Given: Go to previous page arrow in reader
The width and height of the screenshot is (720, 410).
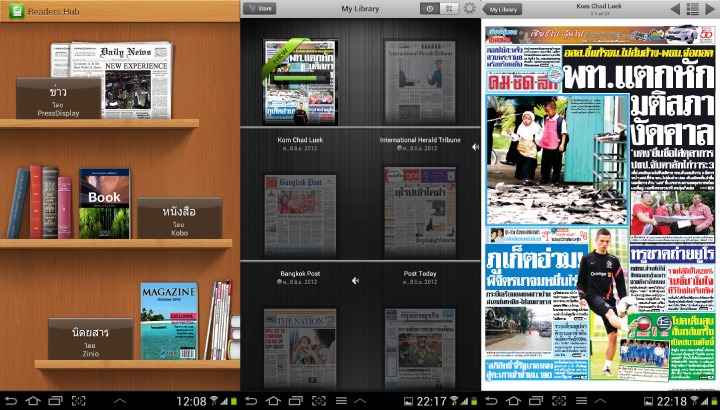Looking at the screenshot, I should pos(671,8).
